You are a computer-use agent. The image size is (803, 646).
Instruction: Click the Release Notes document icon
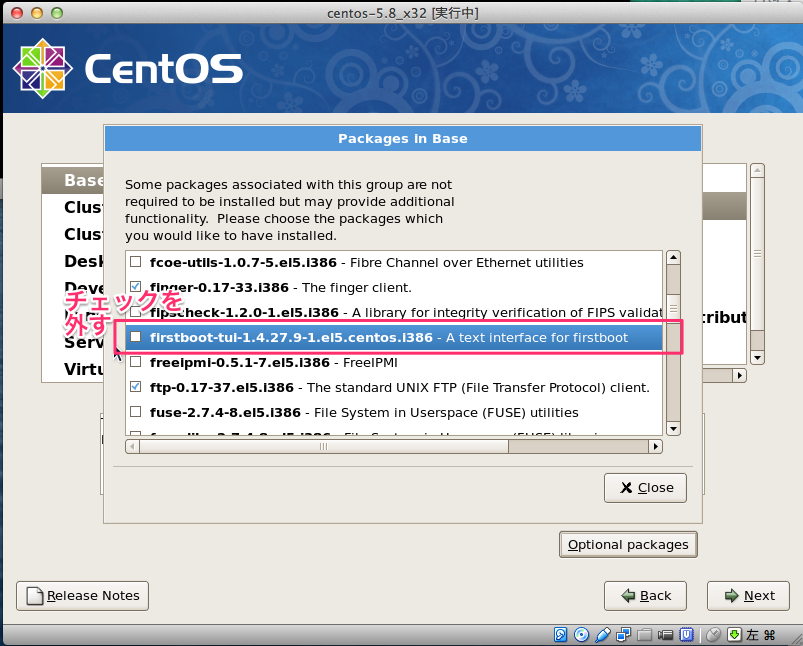34,596
